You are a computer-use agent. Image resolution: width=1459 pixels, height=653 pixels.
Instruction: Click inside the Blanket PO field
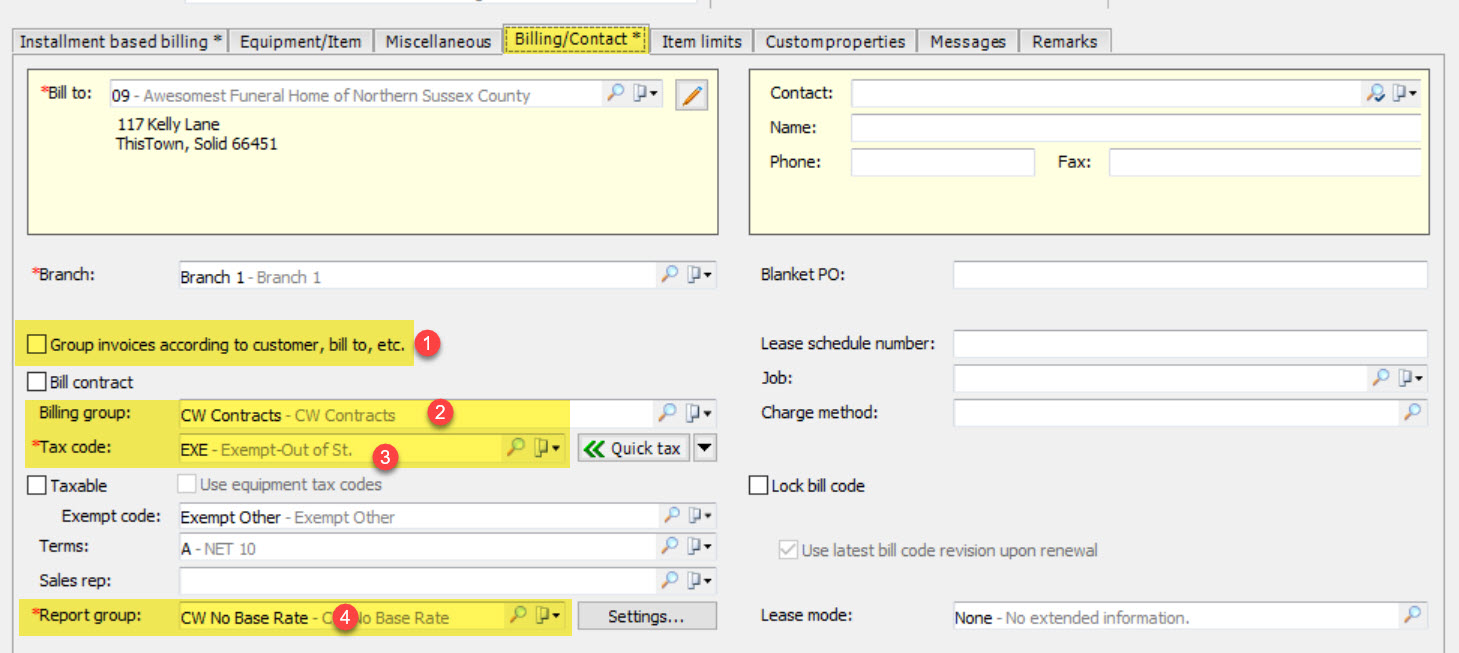(x=1190, y=274)
